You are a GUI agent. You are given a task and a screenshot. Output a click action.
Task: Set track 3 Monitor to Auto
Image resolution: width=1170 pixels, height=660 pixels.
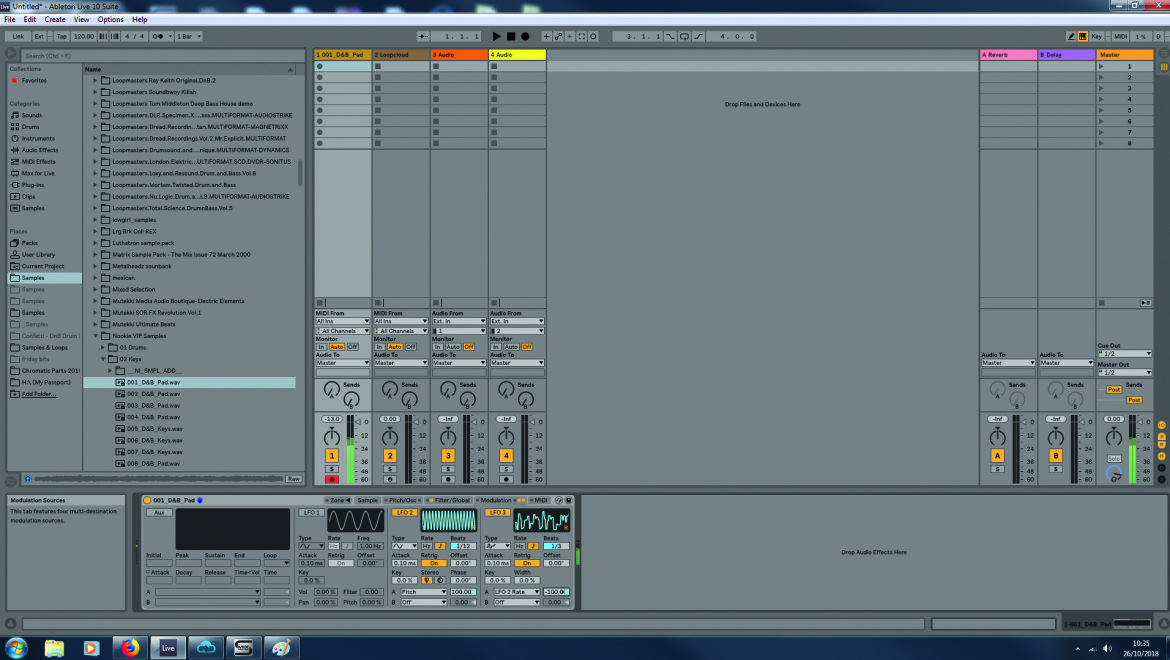click(x=453, y=347)
